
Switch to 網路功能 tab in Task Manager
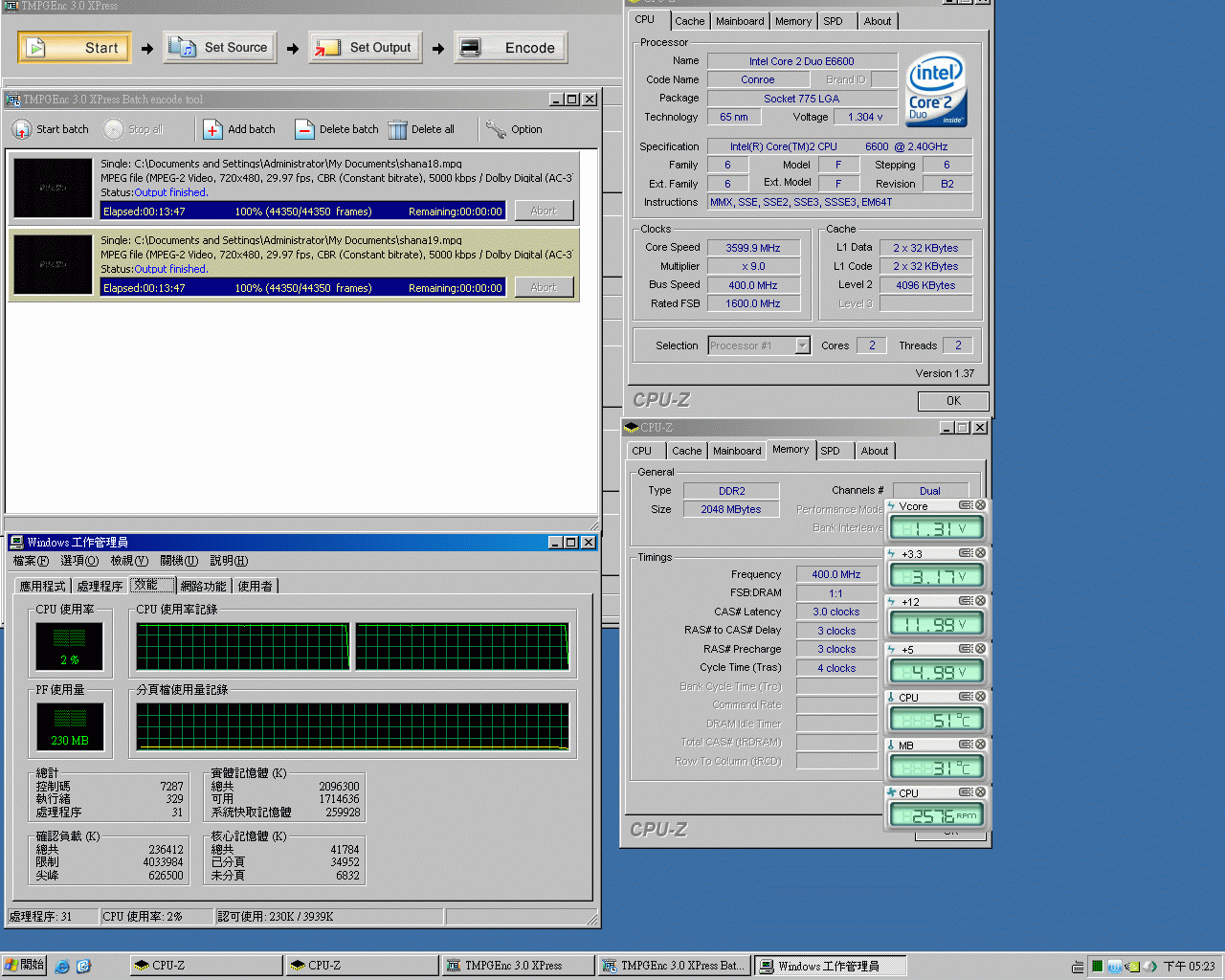[203, 586]
